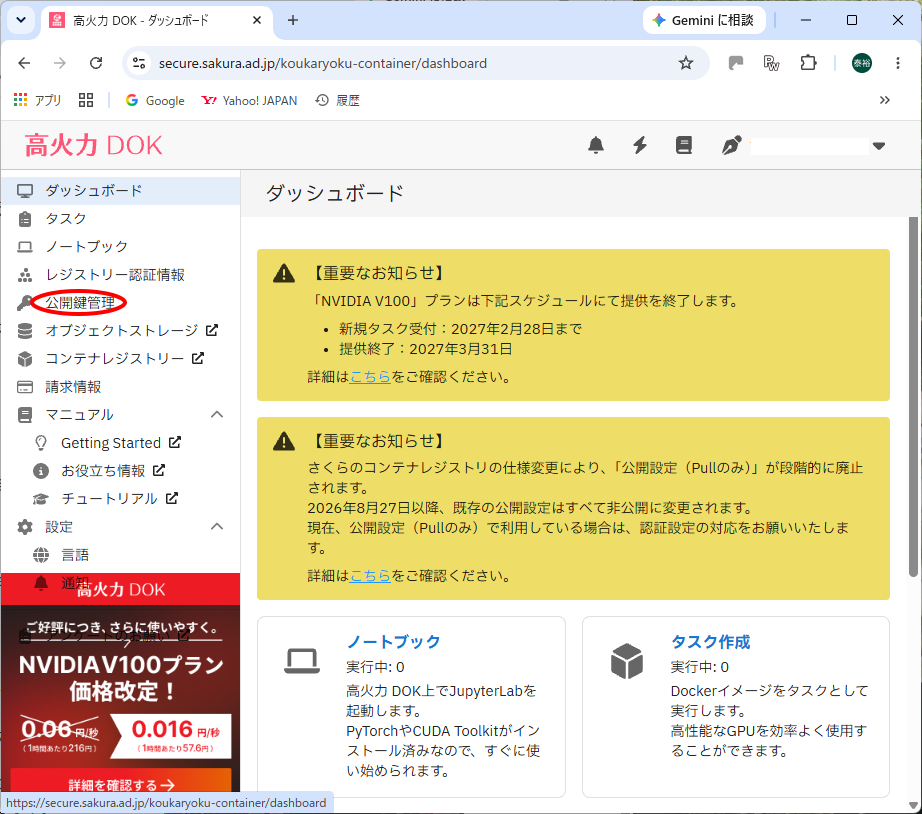Click the clipboard icon beside タスク

25,219
